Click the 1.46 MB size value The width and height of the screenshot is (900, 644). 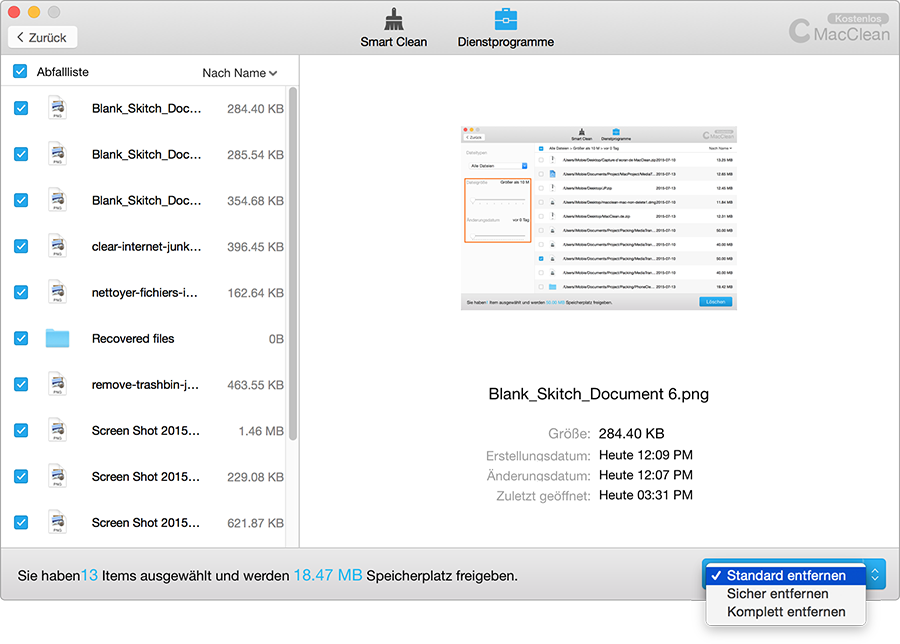click(261, 431)
